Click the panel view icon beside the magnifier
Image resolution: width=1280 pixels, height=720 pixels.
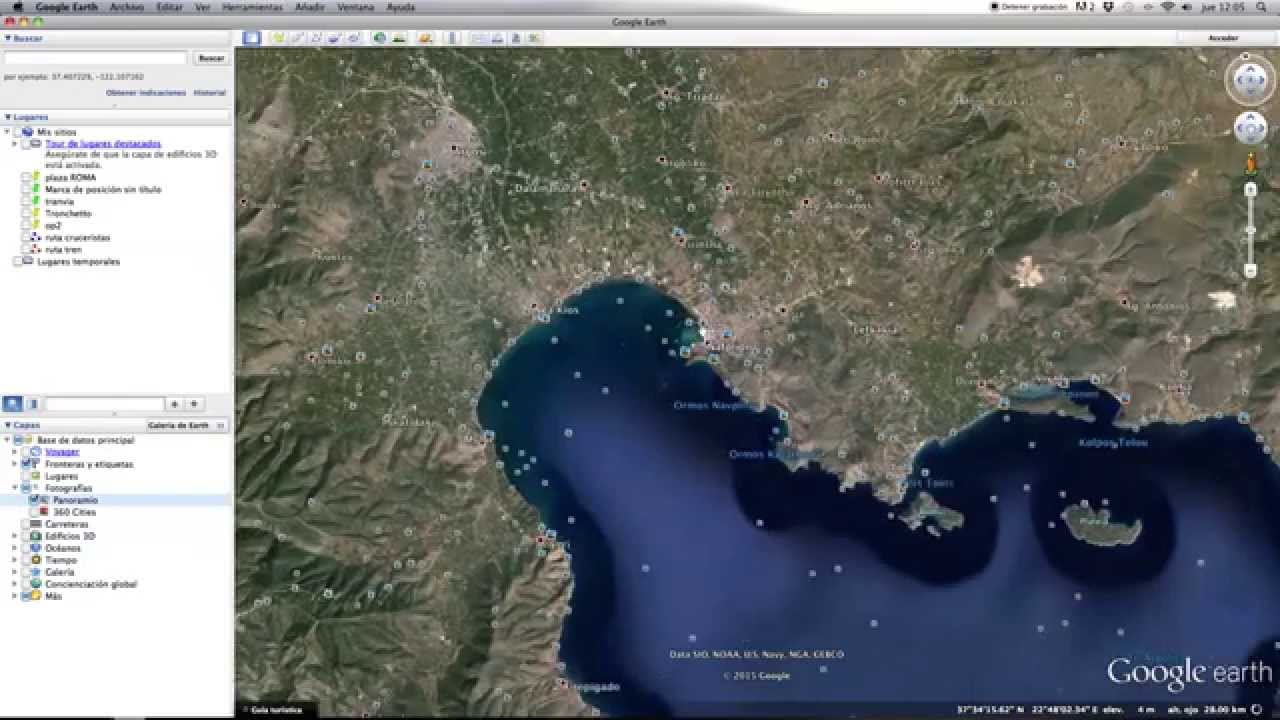pyautogui.click(x=32, y=404)
